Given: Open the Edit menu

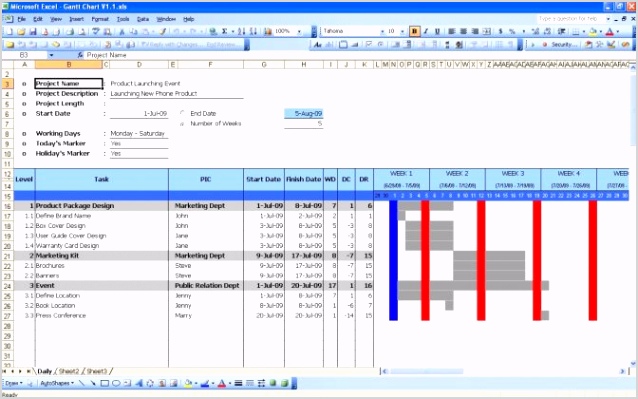Looking at the screenshot, I should (x=38, y=19).
